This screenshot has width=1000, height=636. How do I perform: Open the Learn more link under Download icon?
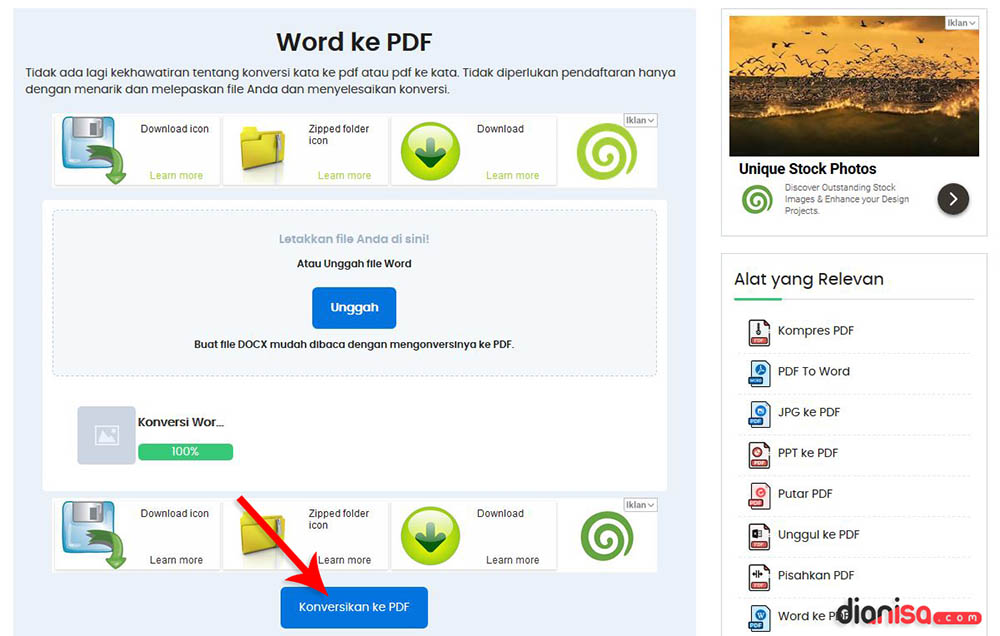177,174
